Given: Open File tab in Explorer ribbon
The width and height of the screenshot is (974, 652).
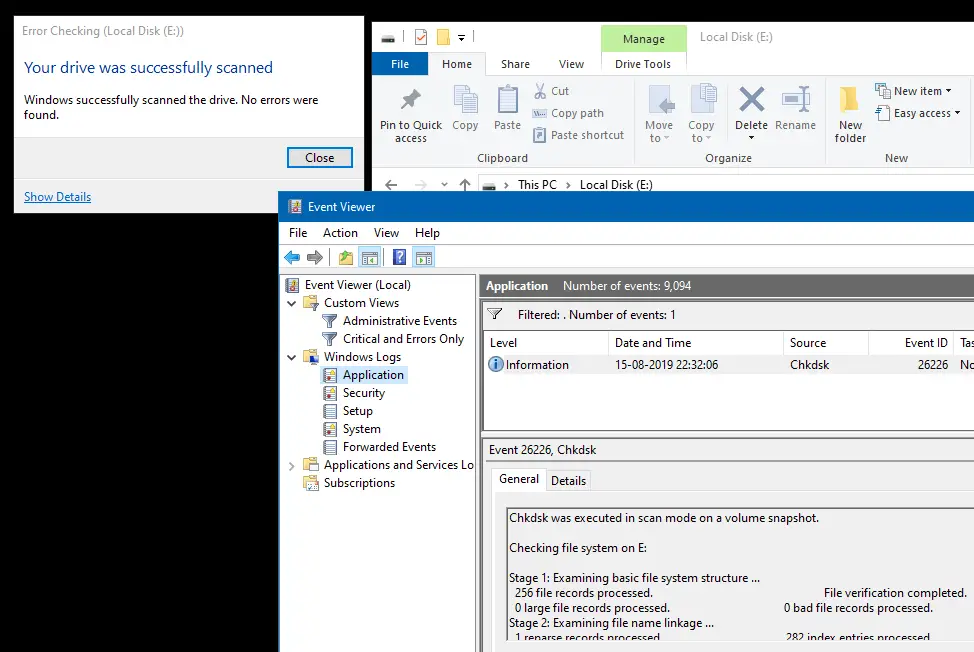Looking at the screenshot, I should [x=400, y=64].
